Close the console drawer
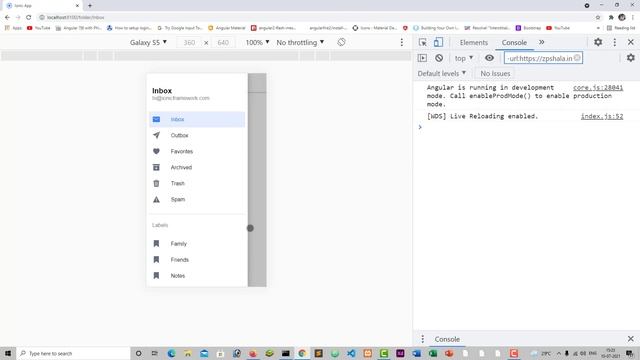The width and height of the screenshot is (640, 360). coord(631,339)
